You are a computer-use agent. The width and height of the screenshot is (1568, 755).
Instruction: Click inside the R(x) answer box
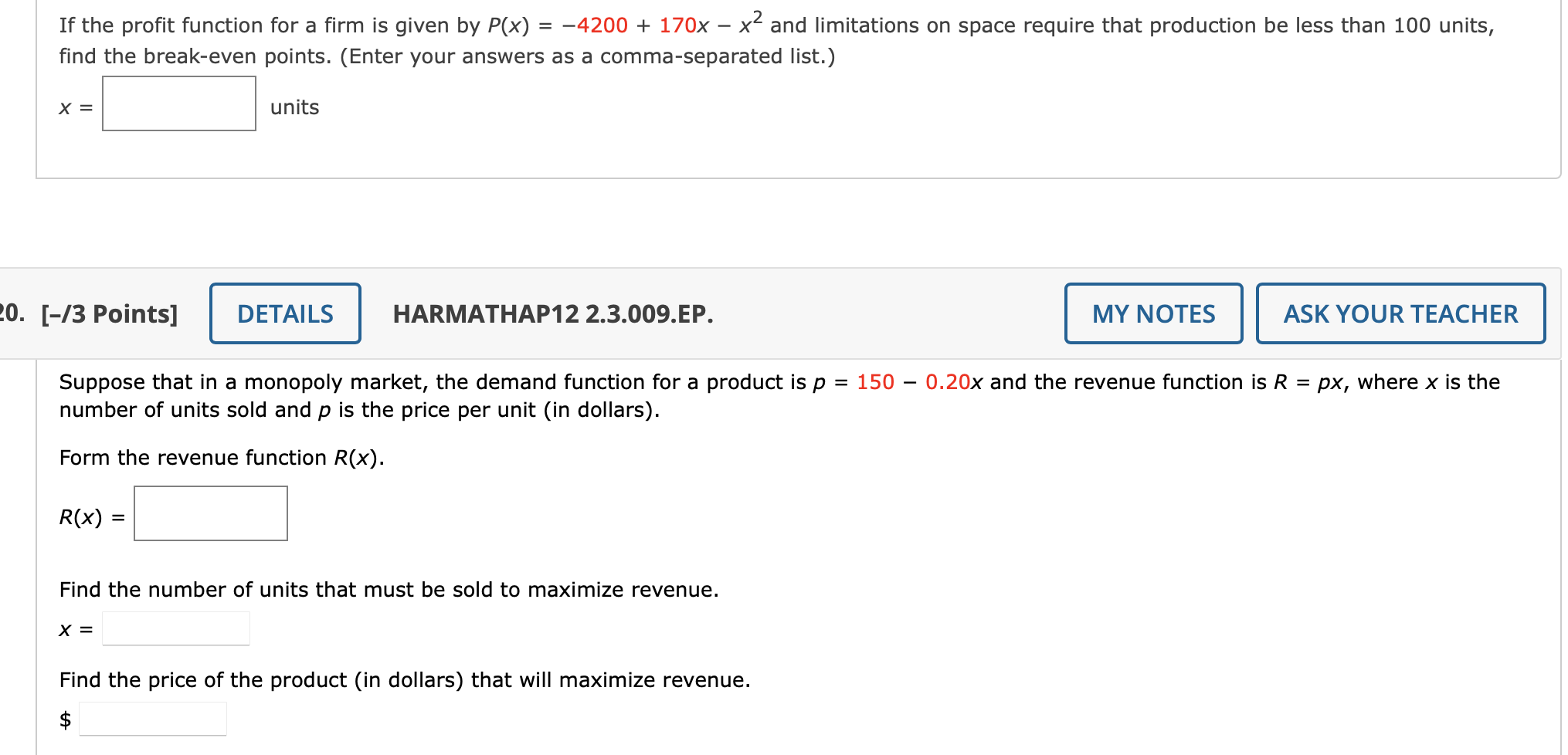(x=209, y=513)
